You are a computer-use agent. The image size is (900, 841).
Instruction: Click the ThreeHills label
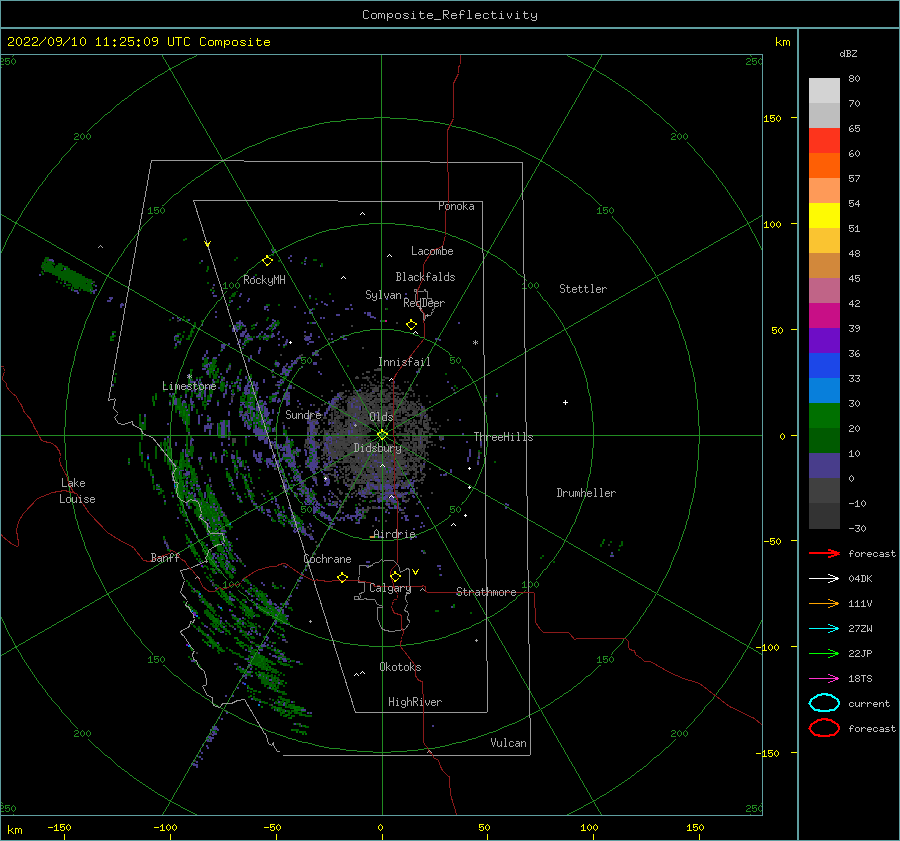click(503, 437)
